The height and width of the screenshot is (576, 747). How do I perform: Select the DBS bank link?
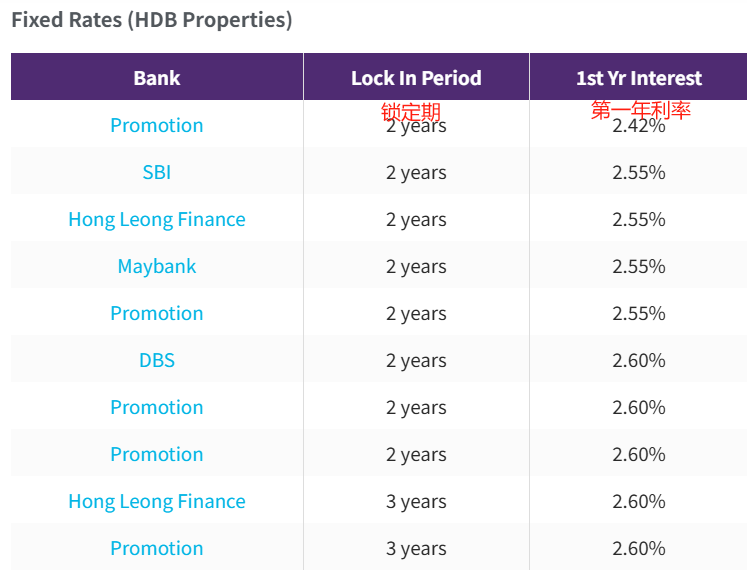coord(156,360)
